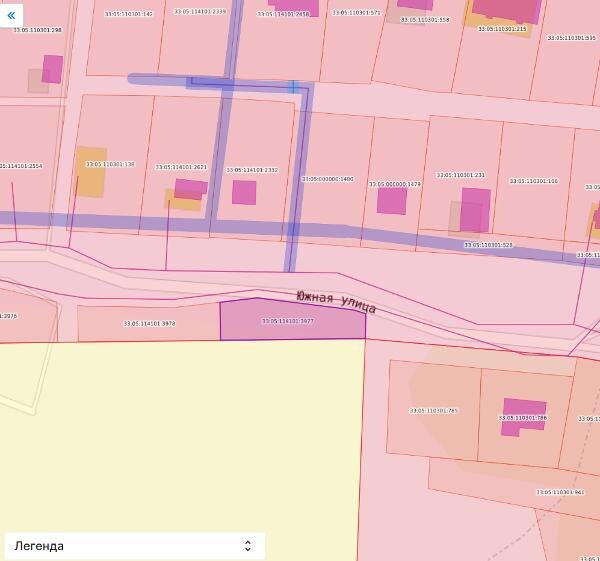Select highlighted parcel 33:05:114101:3977

(293, 319)
